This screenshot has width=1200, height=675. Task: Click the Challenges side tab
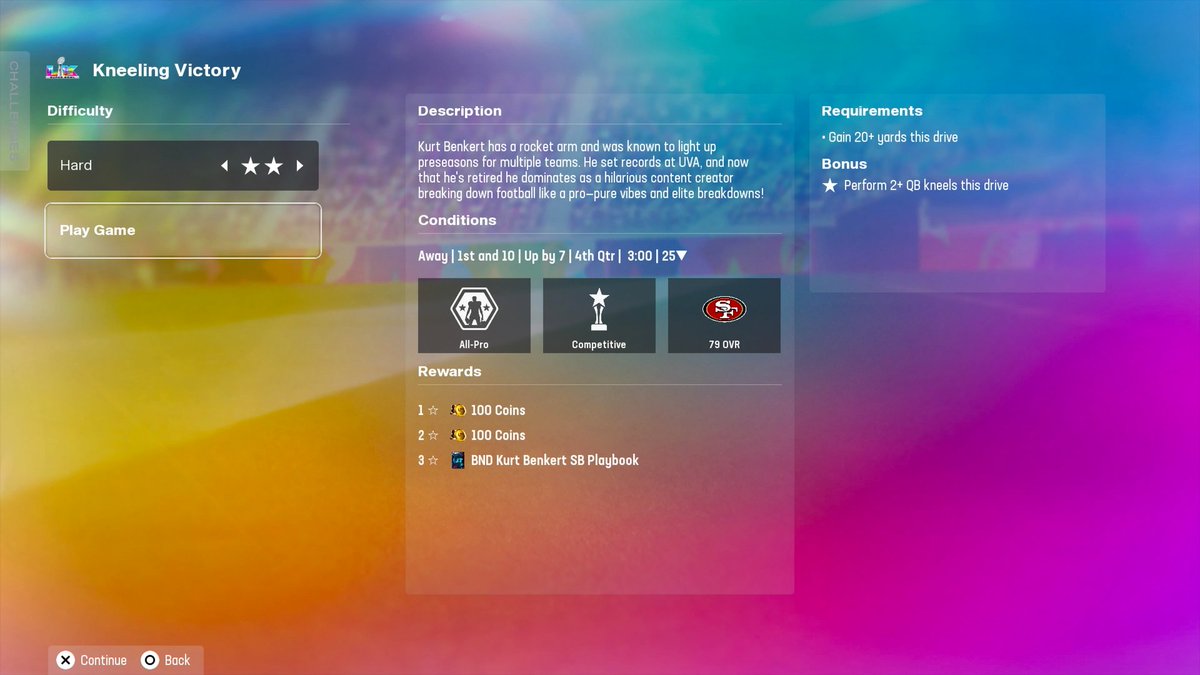[x=14, y=111]
